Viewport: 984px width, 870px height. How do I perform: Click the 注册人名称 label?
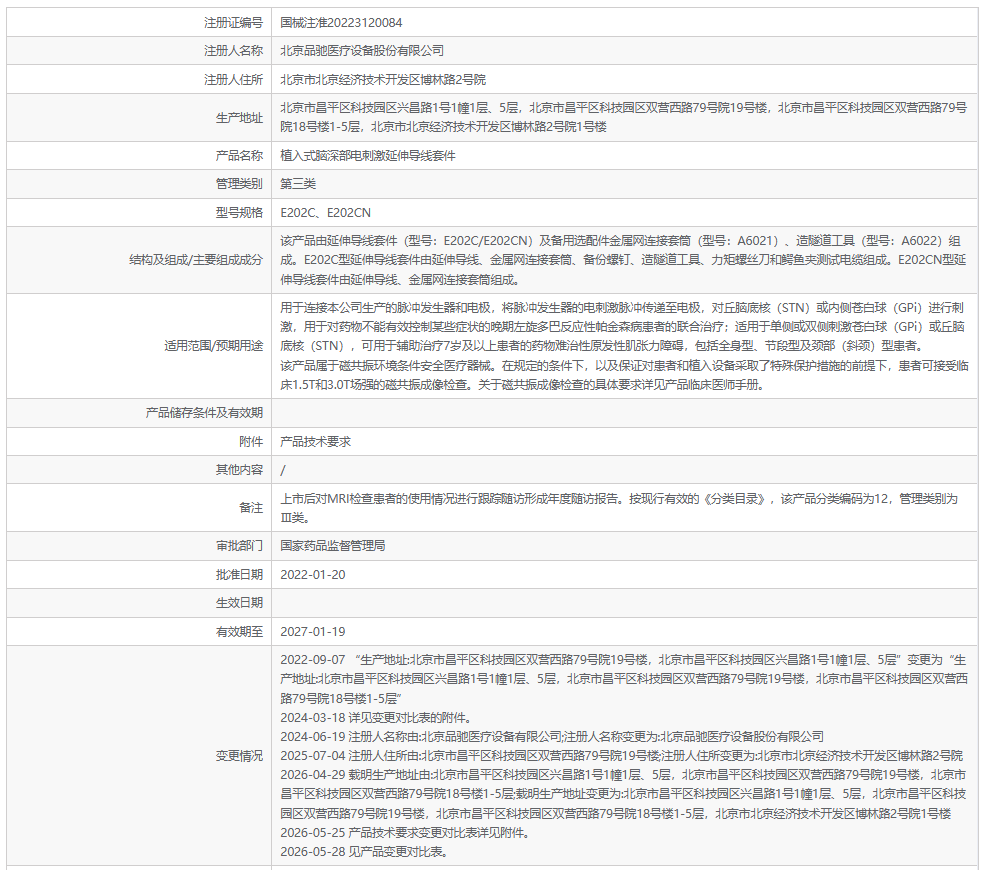click(x=233, y=51)
